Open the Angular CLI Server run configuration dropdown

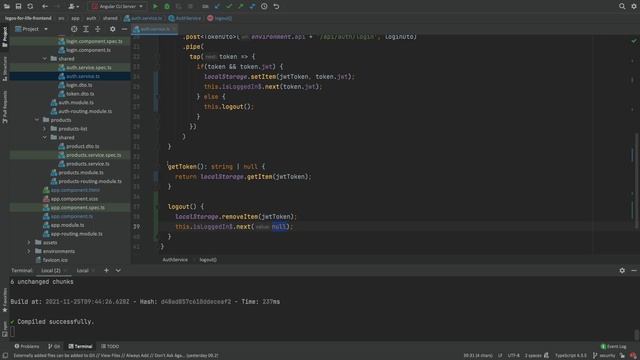pyautogui.click(x=118, y=6)
